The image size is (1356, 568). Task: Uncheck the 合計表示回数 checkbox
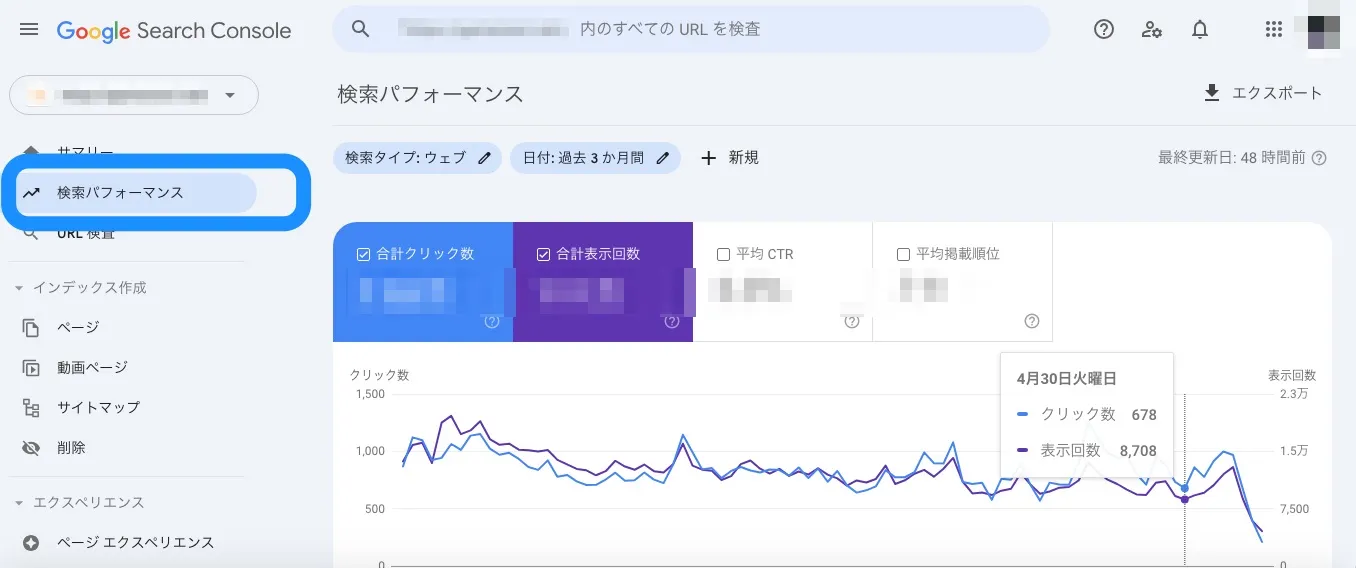[543, 254]
